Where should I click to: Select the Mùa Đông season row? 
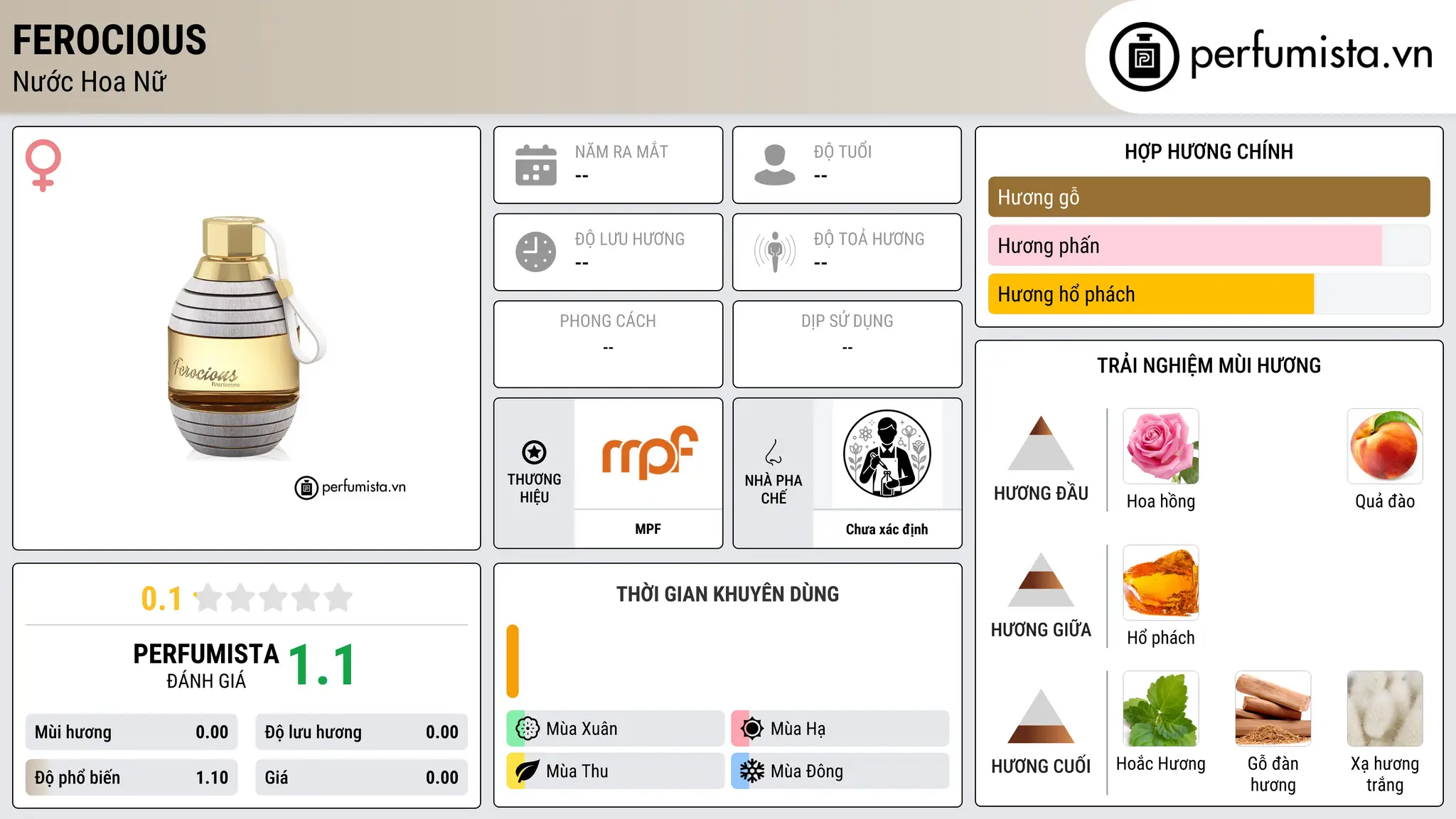(x=840, y=771)
